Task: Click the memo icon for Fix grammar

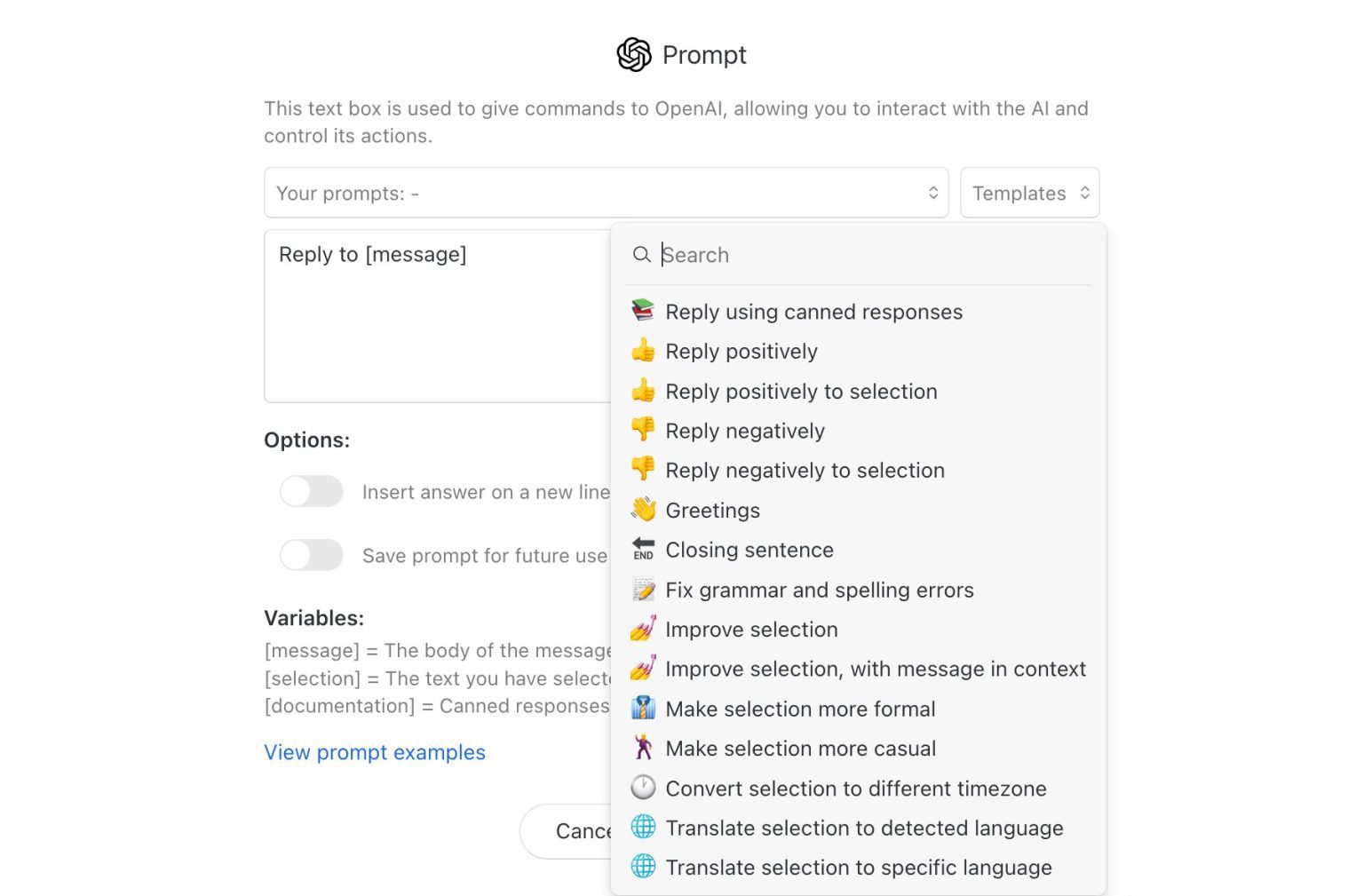Action: pos(644,589)
